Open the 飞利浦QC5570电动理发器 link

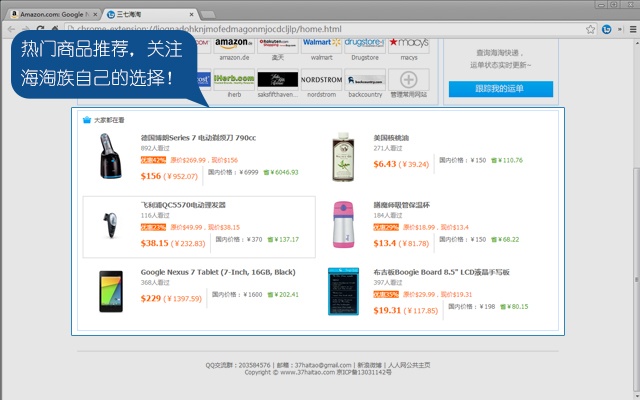point(183,205)
